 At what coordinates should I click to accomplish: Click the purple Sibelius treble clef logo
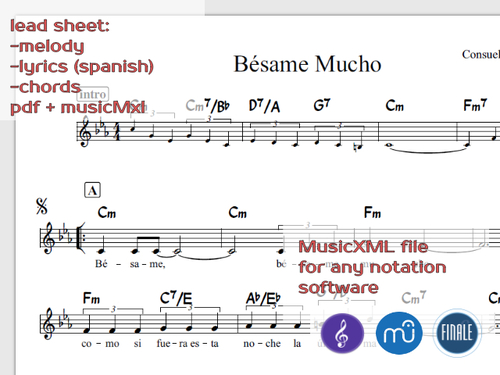pyautogui.click(x=342, y=333)
